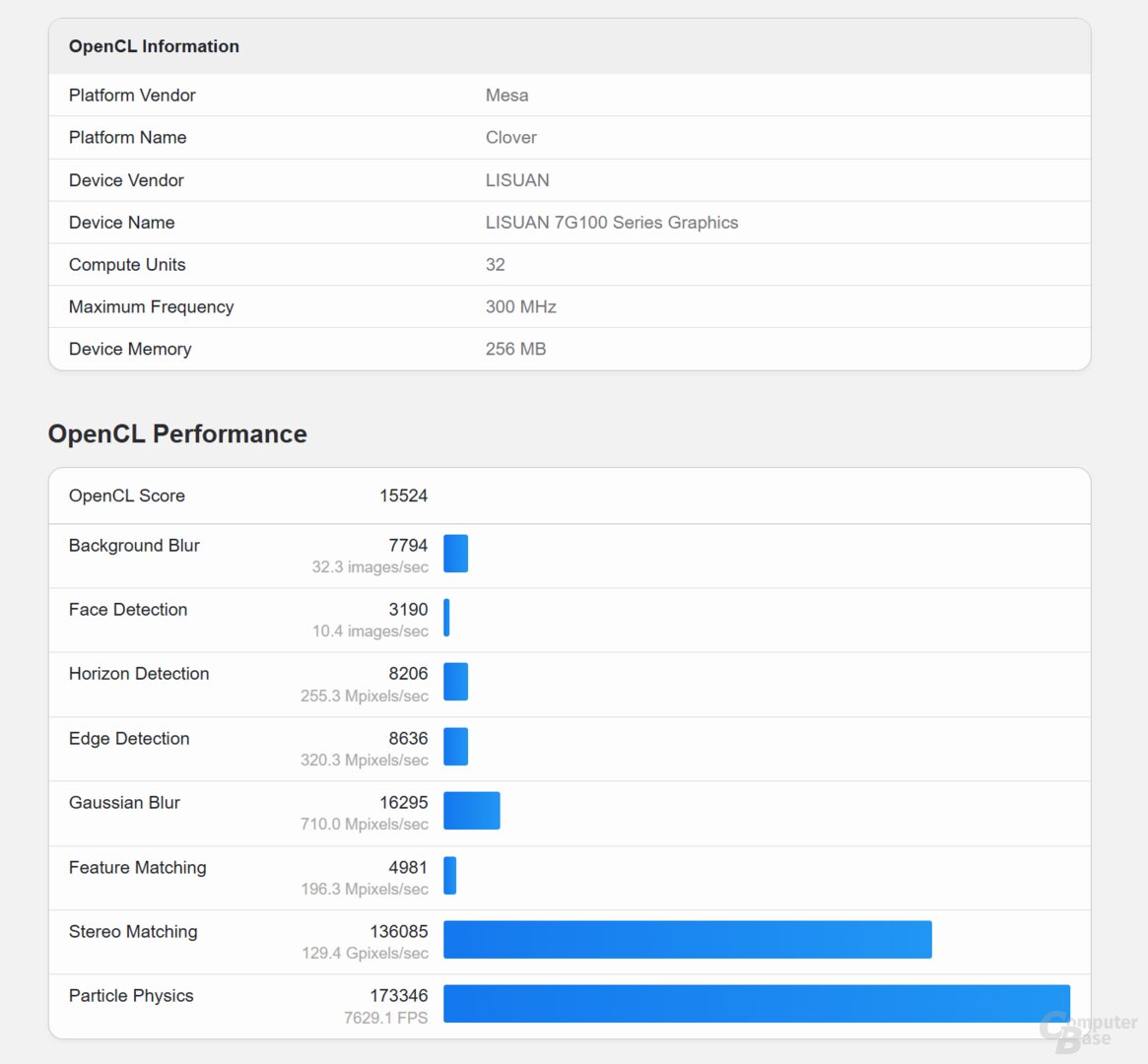Click the Face Detection test name

(x=128, y=610)
